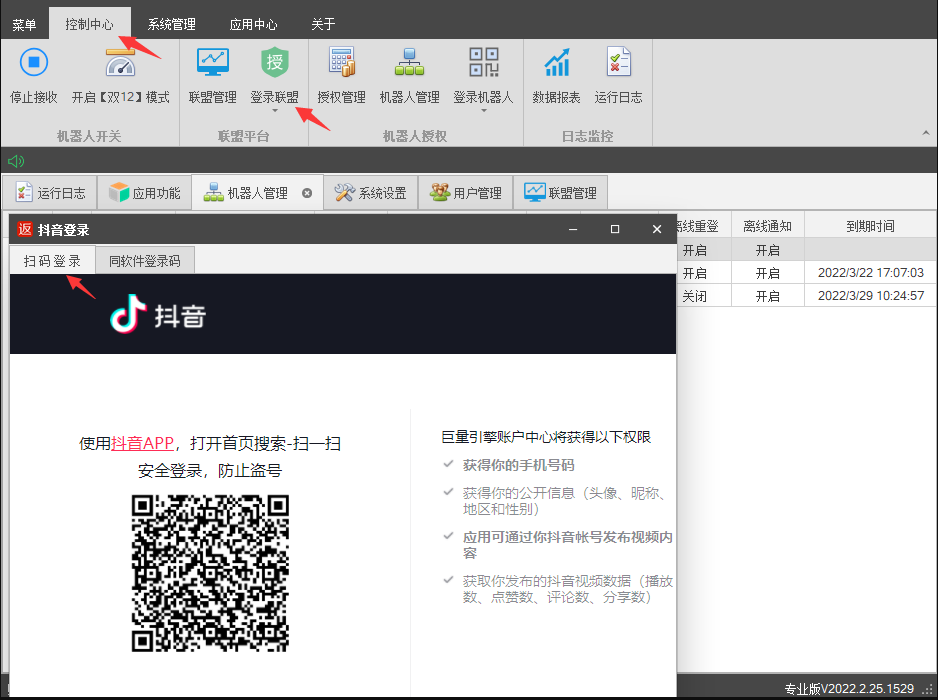Click the 日志监控 group label

(587, 136)
